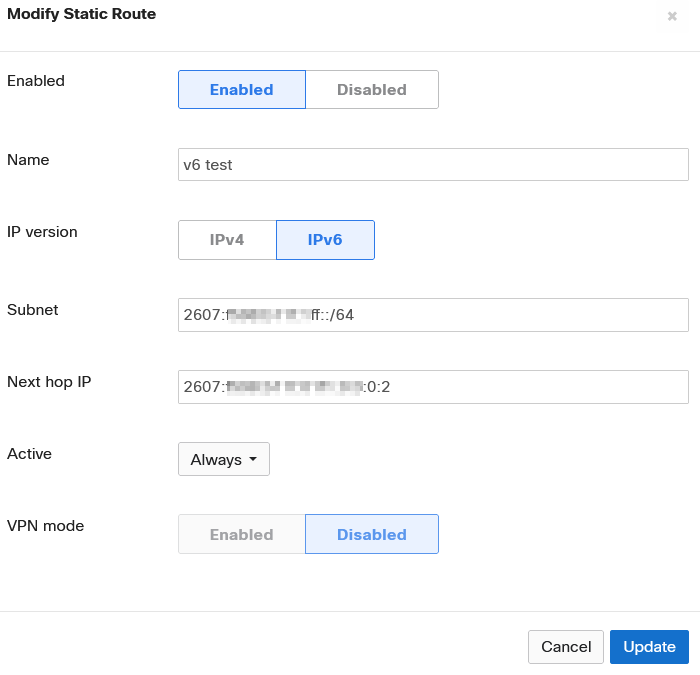
Task: Open the Active 'Always' dropdown
Action: tap(223, 460)
